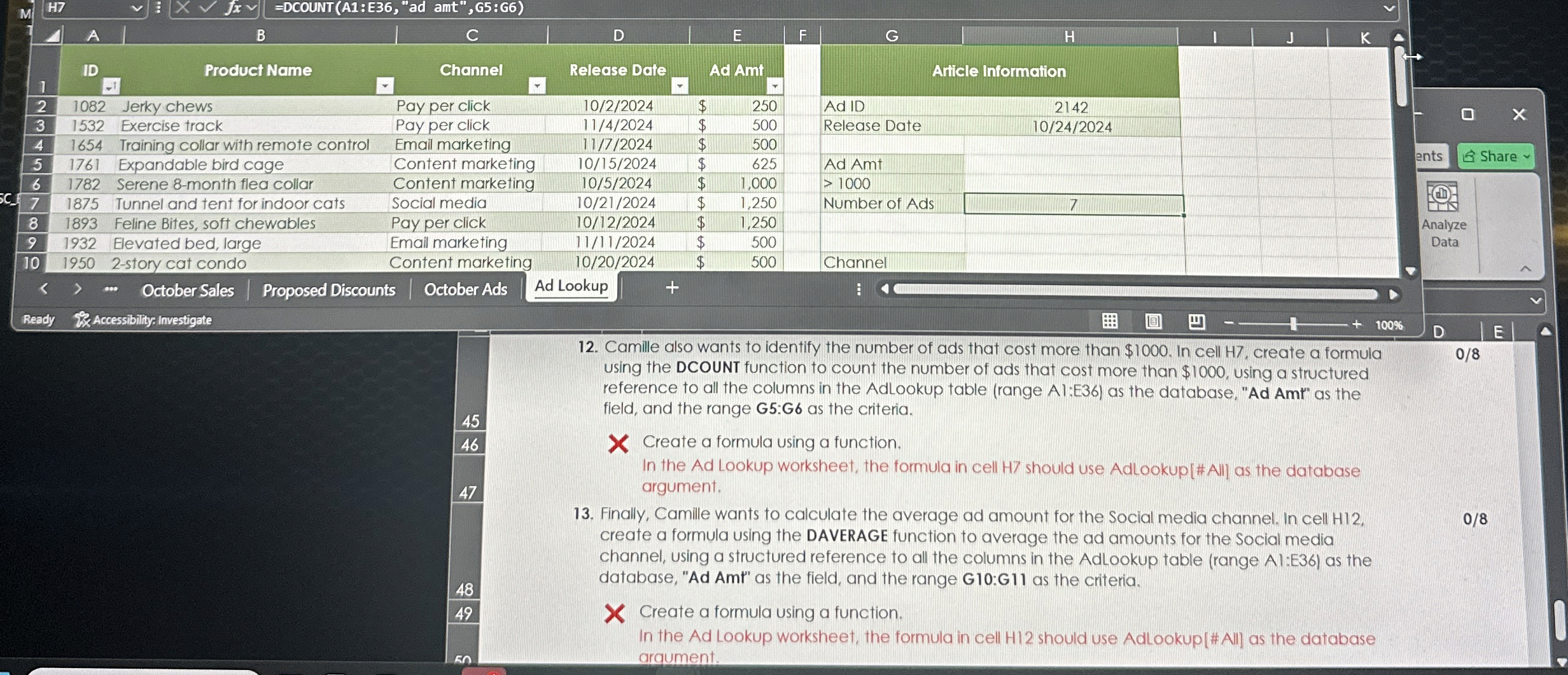The width and height of the screenshot is (1568, 675).
Task: Click the horizontal scrollbar track
Action: click(1135, 291)
